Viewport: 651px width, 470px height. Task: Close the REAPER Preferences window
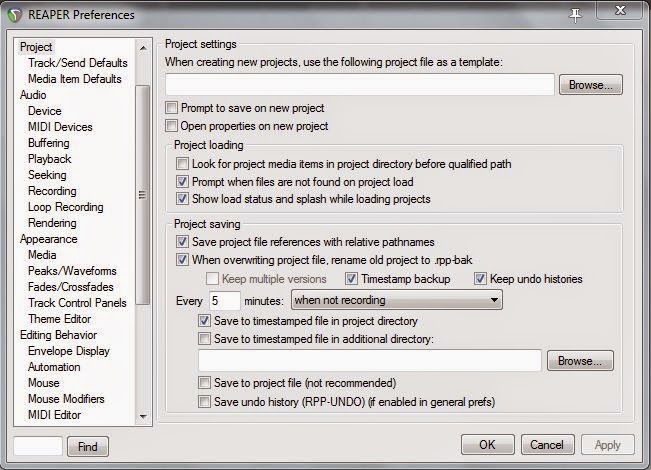620,10
